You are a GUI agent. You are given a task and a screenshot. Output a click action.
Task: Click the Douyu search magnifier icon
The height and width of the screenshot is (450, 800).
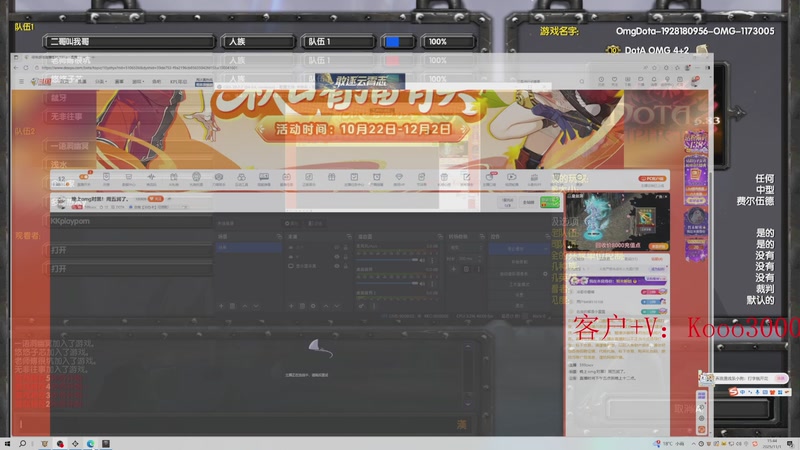click(582, 81)
